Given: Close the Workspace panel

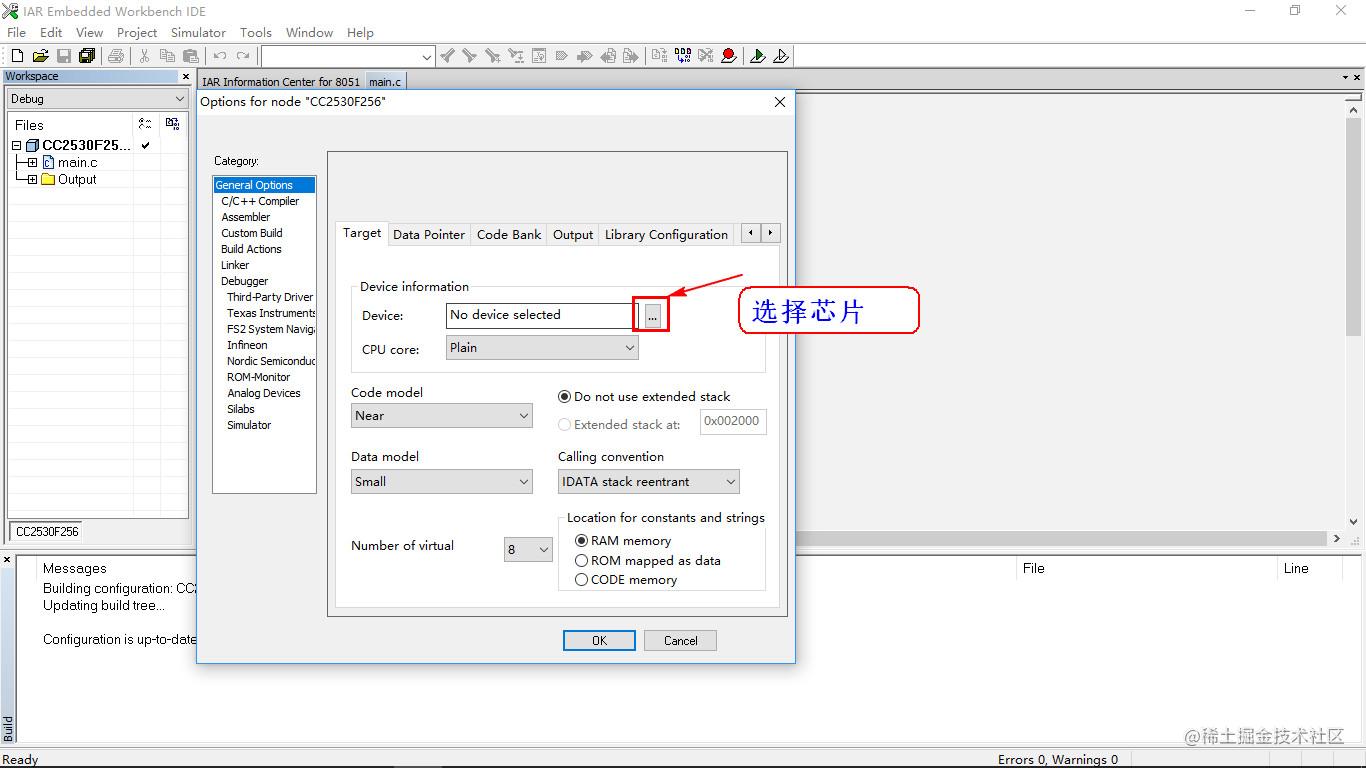Looking at the screenshot, I should pyautogui.click(x=186, y=76).
